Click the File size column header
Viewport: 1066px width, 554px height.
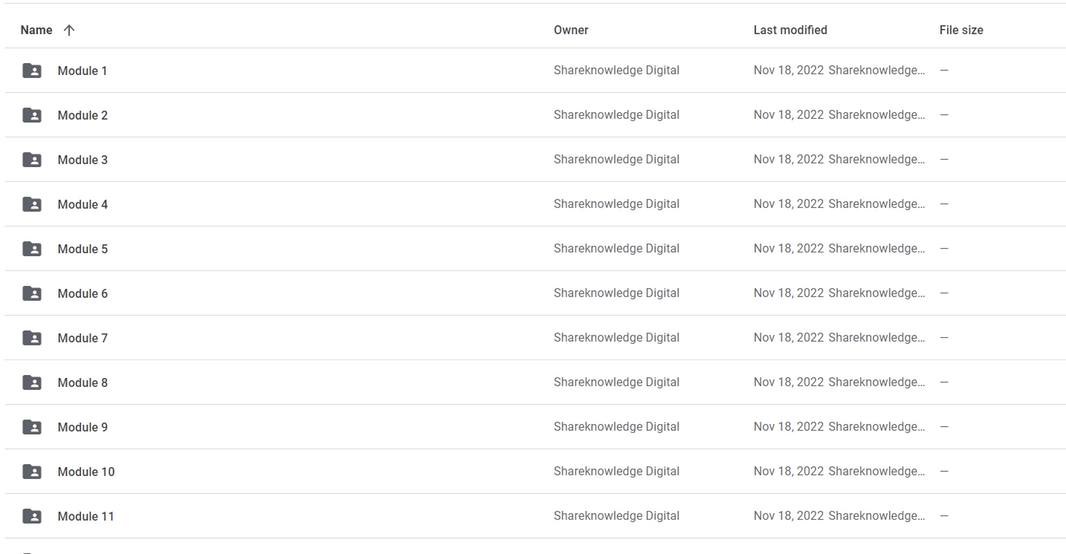point(961,30)
